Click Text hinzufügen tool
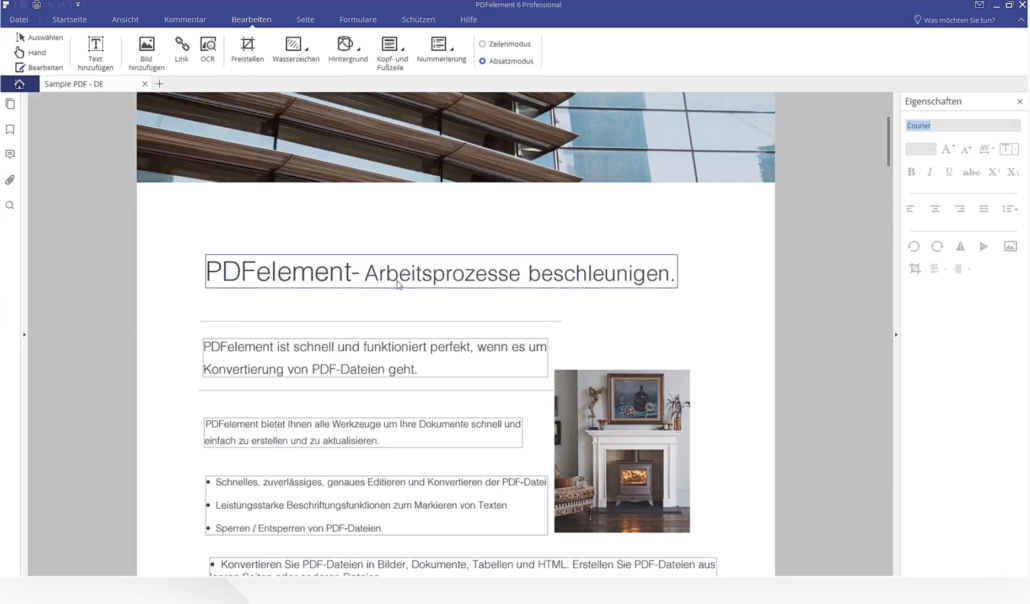 tap(95, 53)
